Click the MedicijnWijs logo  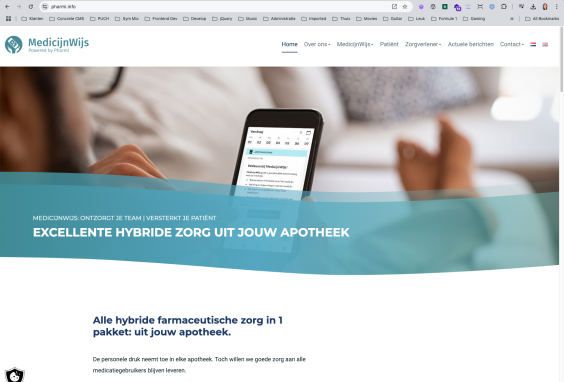(47, 45)
